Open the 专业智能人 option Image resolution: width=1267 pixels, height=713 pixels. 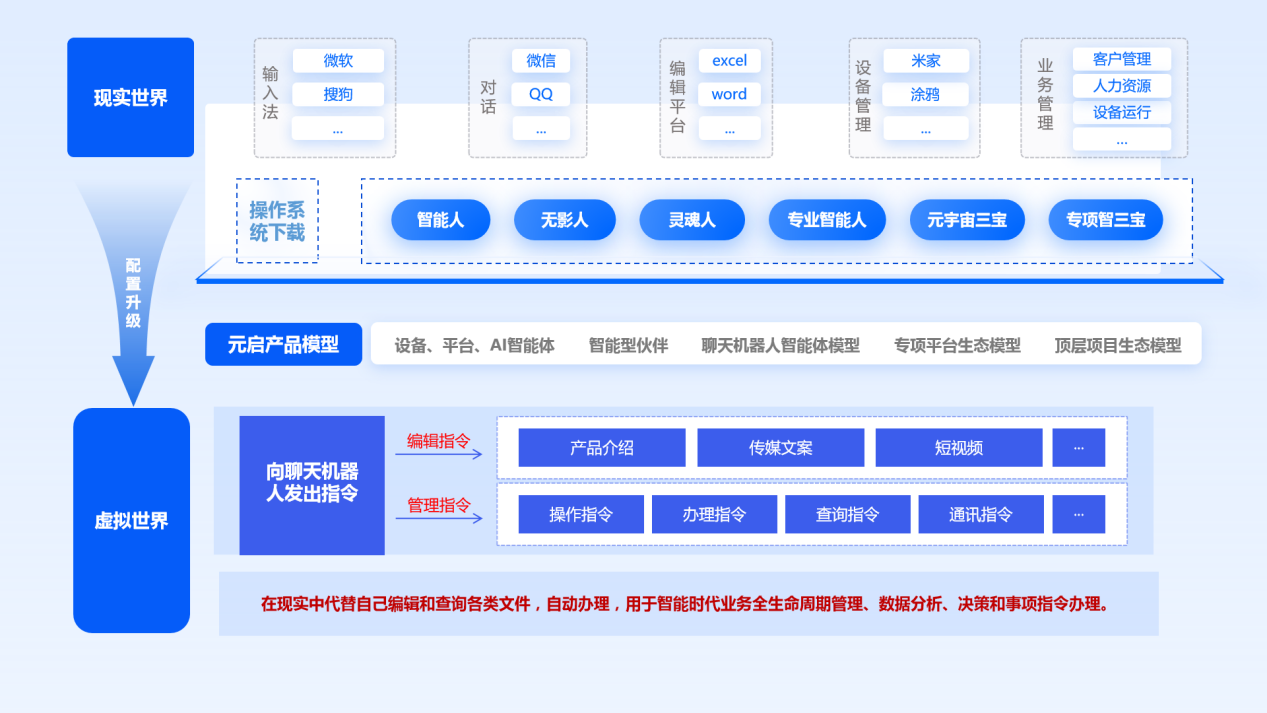(826, 220)
